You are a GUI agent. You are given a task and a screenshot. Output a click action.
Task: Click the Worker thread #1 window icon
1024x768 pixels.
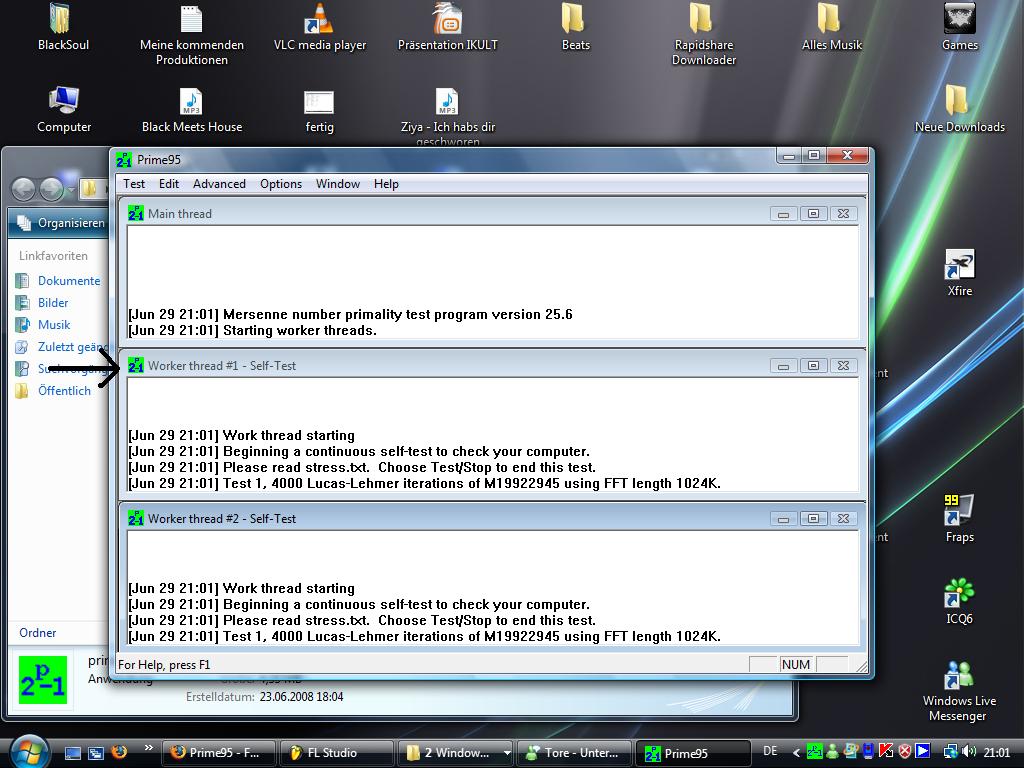click(x=136, y=366)
